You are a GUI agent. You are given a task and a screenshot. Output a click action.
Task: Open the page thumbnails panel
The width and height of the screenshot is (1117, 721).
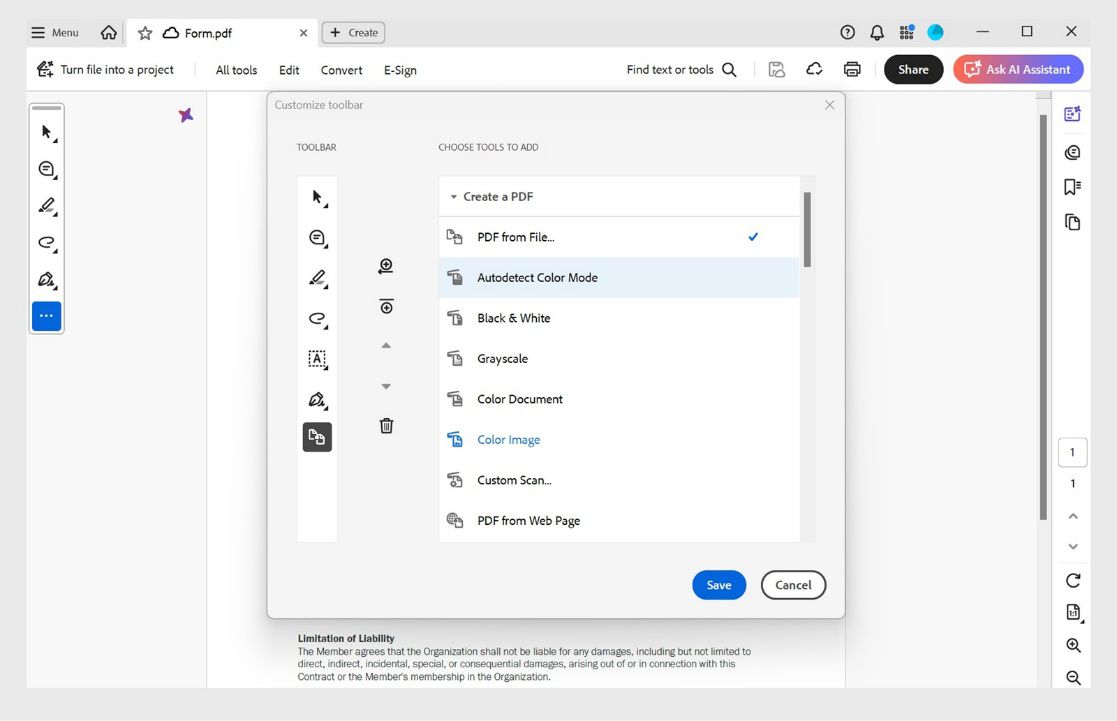[1072, 222]
